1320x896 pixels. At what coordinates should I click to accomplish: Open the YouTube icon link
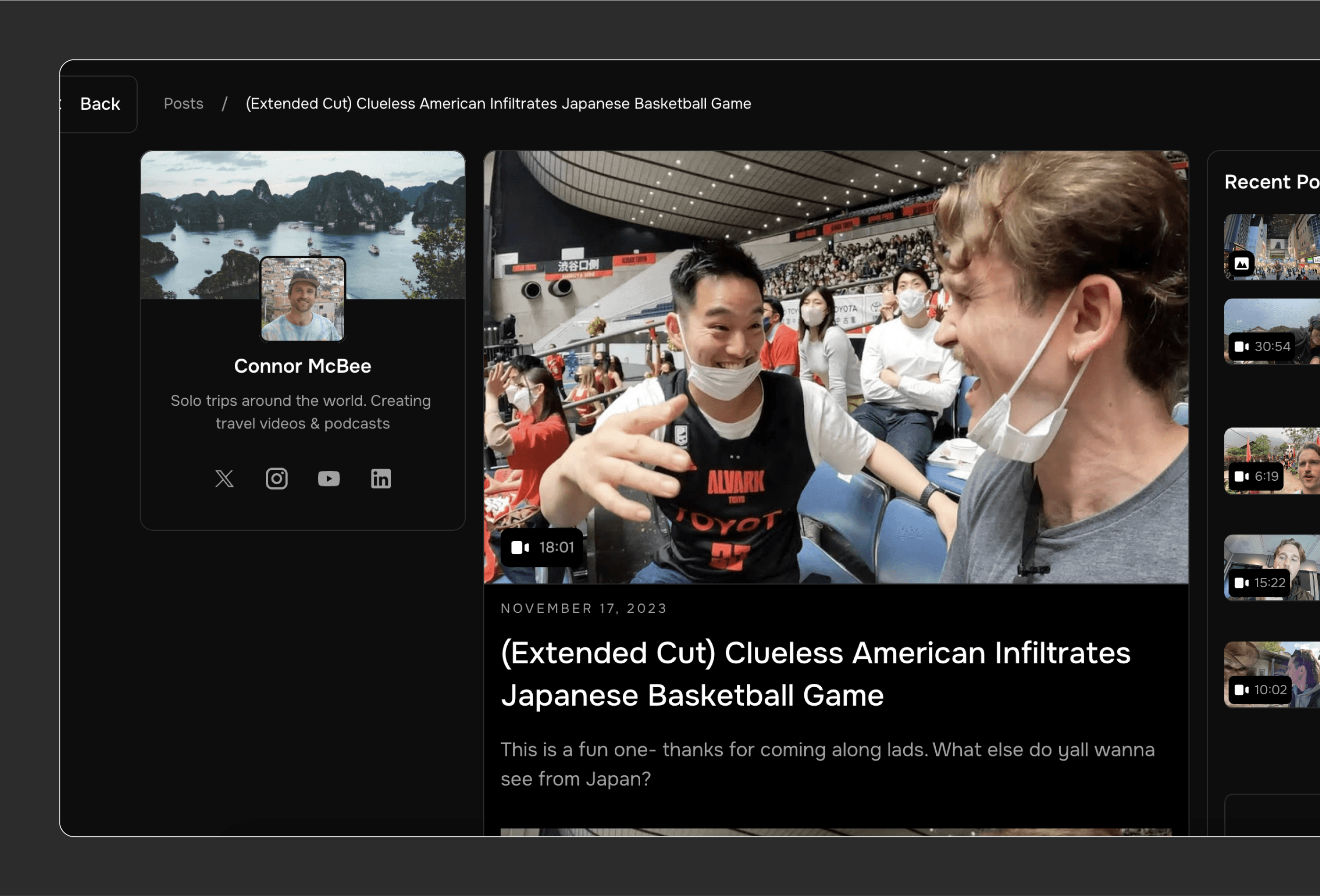pyautogui.click(x=329, y=479)
